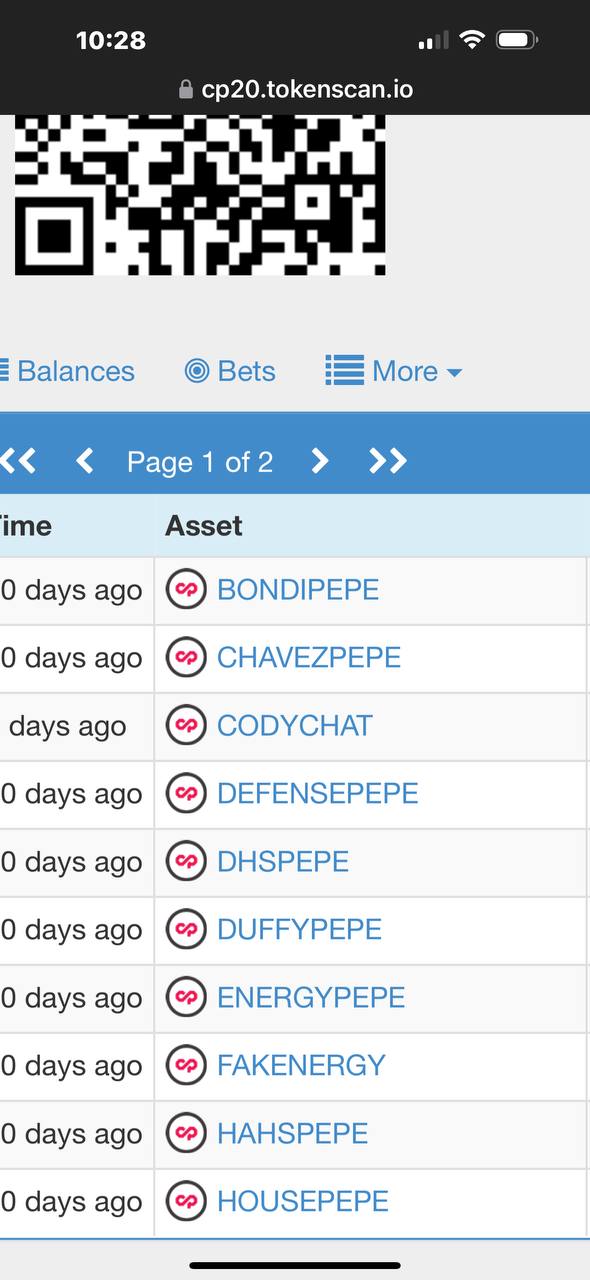This screenshot has width=590, height=1280.
Task: Tap the Counterparty icon beside CODYCHAT
Action: point(186,725)
